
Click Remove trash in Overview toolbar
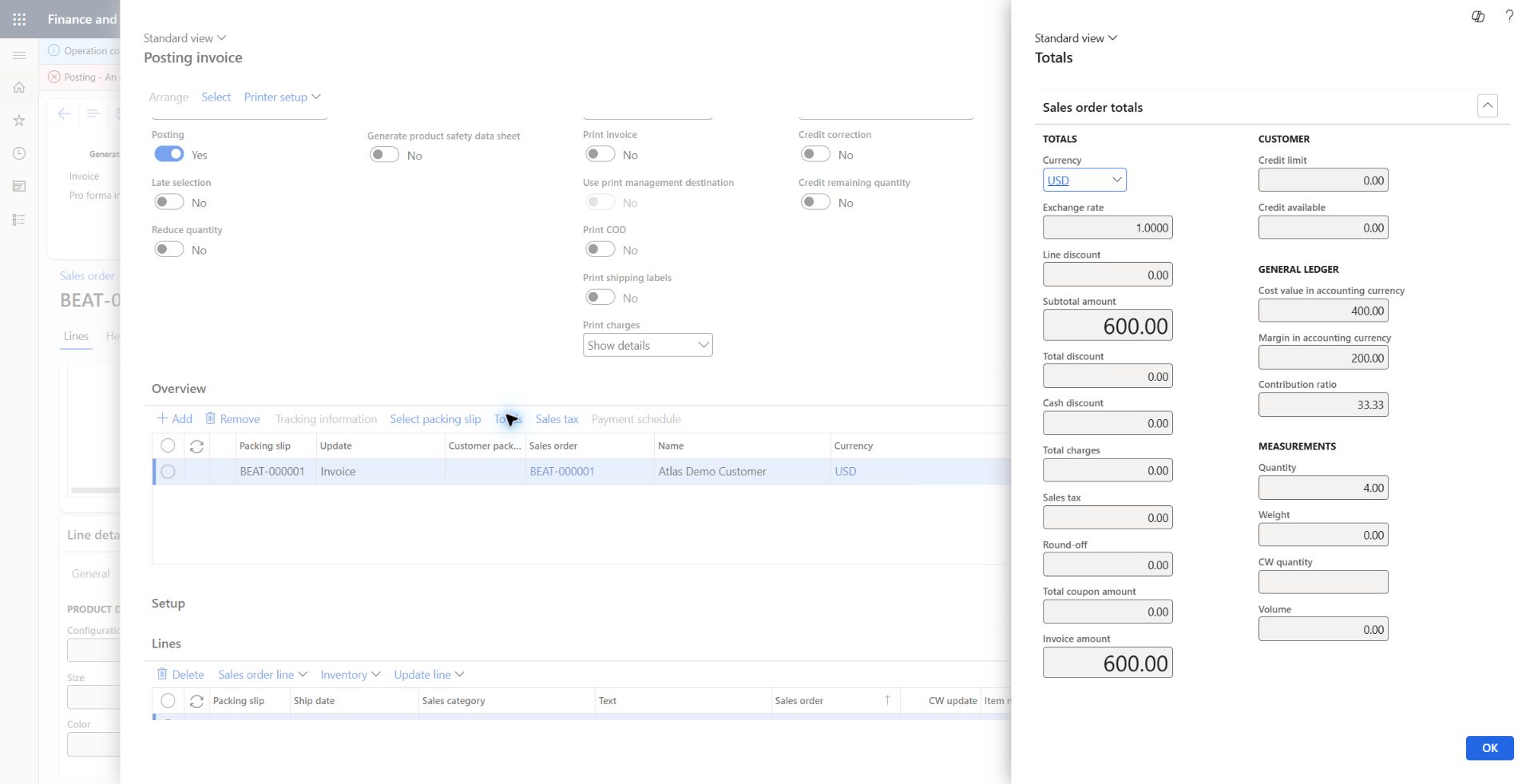point(232,418)
